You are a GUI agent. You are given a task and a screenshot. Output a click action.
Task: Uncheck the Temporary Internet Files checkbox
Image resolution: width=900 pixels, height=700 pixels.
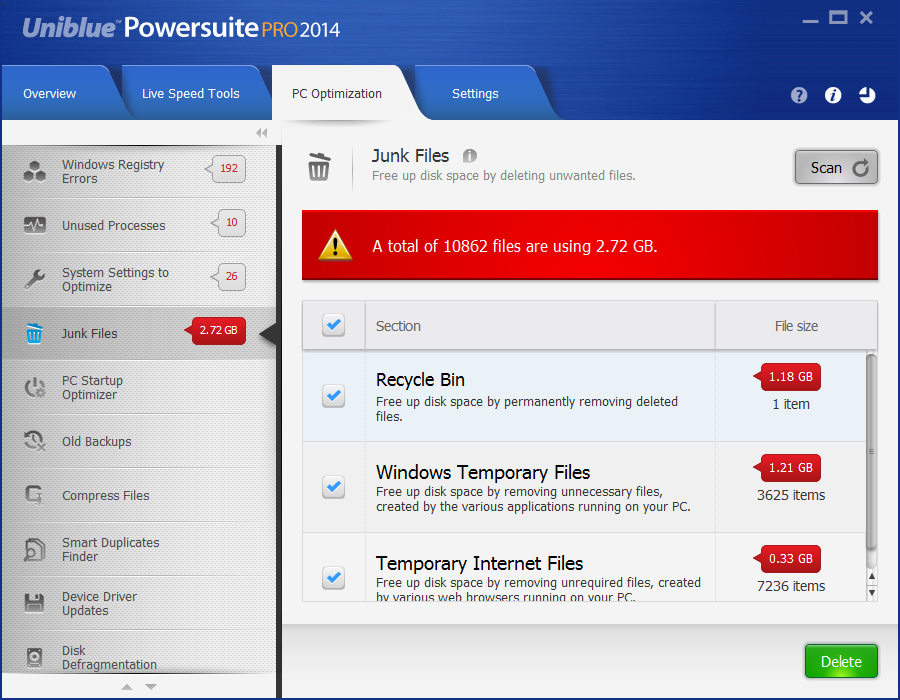(333, 578)
